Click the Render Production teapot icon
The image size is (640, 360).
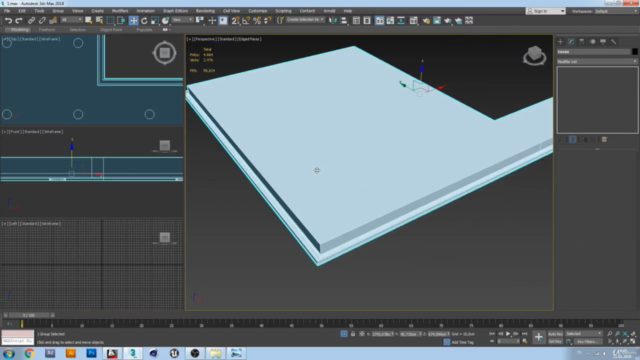click(448, 20)
